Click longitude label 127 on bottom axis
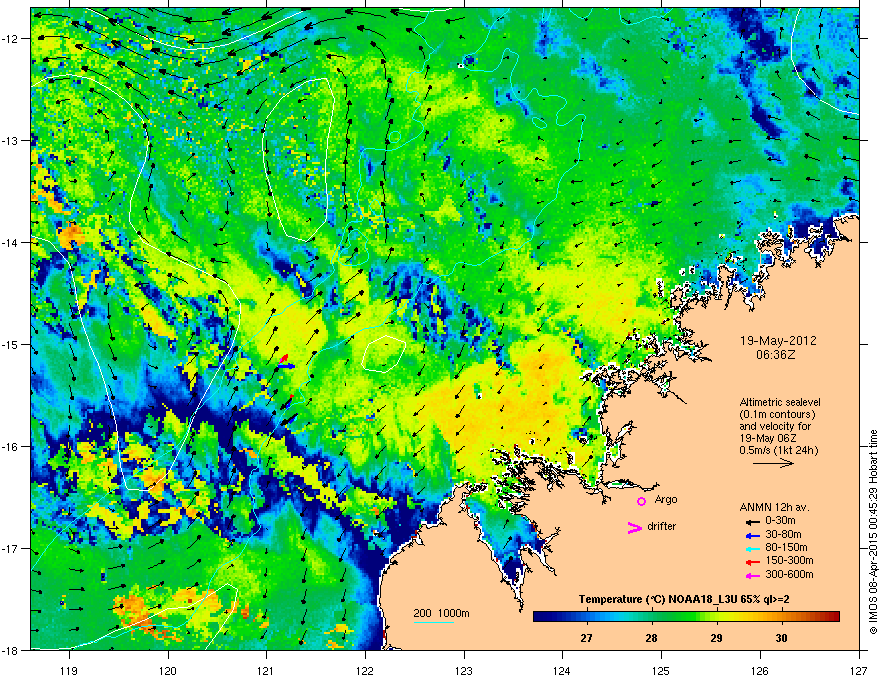This screenshot has height=680, width=880. click(x=859, y=670)
